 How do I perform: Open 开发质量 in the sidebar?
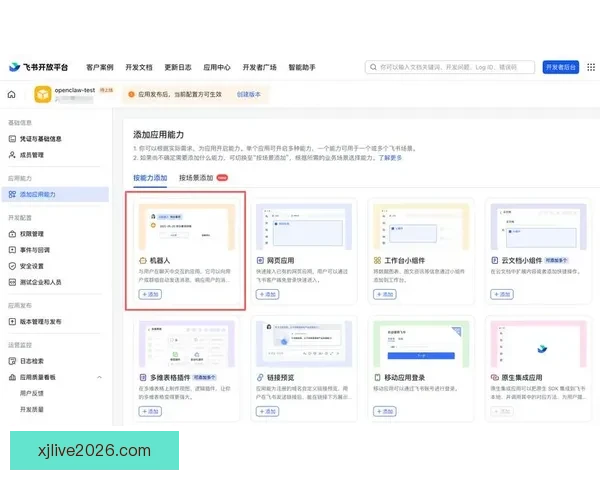point(32,410)
